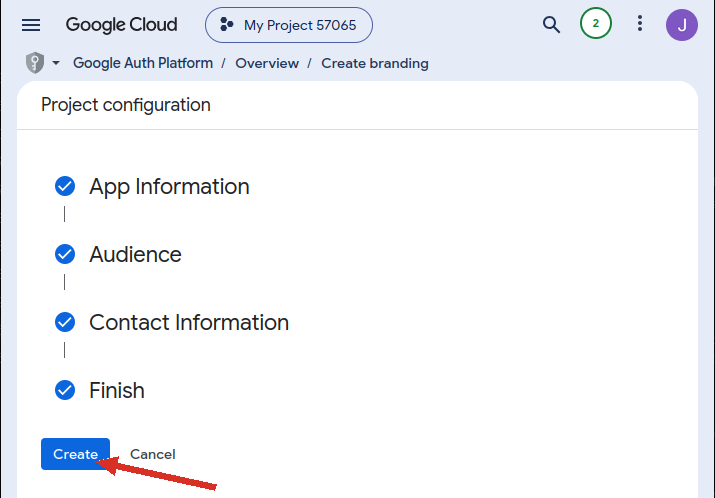Click the search magnifier icon

click(x=551, y=25)
